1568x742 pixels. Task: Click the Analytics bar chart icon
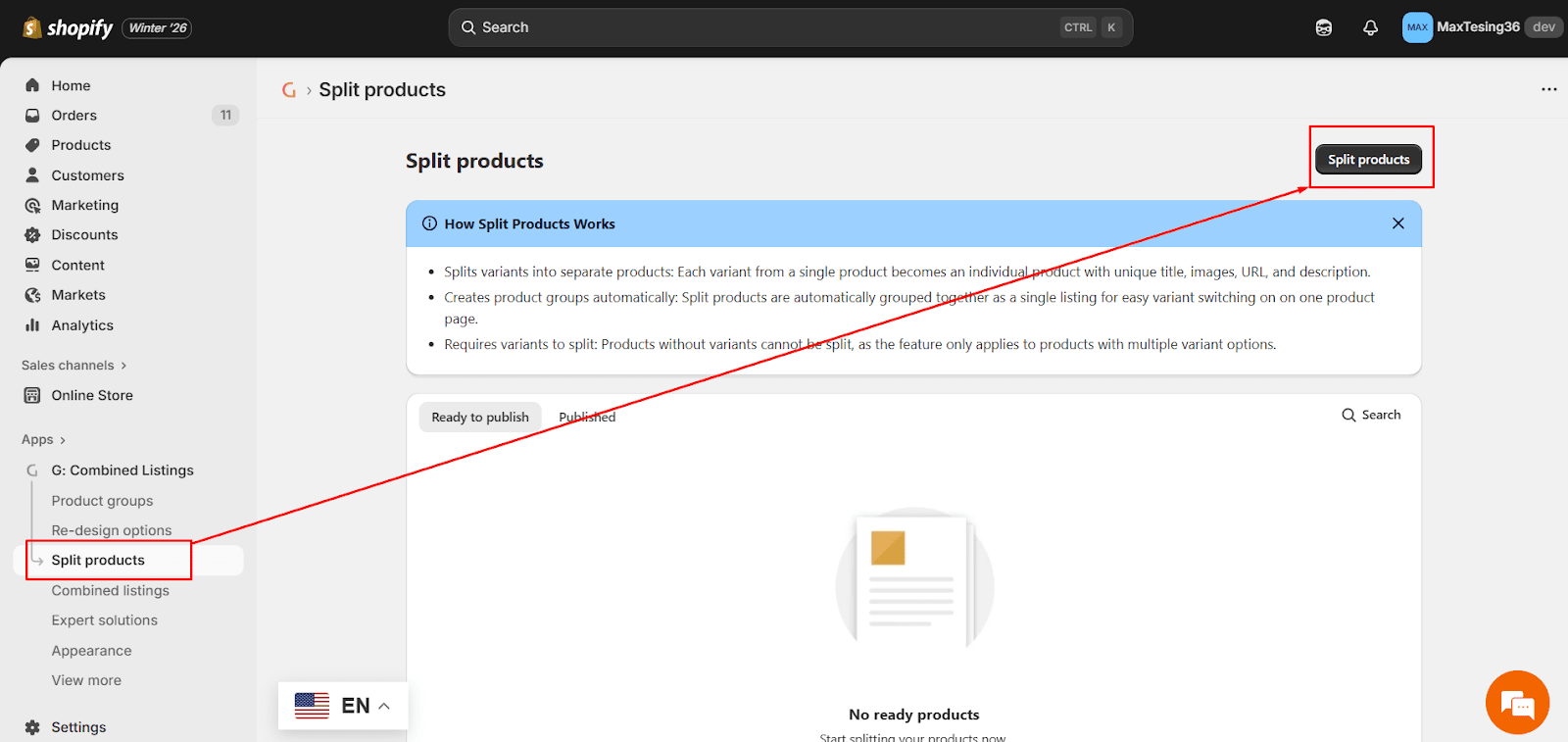[x=32, y=324]
